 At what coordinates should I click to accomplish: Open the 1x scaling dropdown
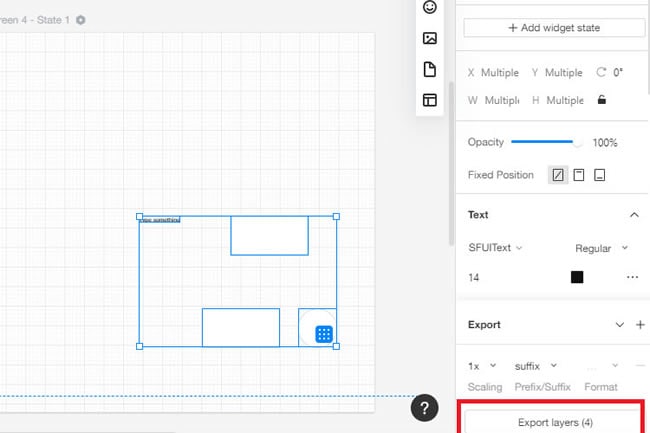pos(482,366)
